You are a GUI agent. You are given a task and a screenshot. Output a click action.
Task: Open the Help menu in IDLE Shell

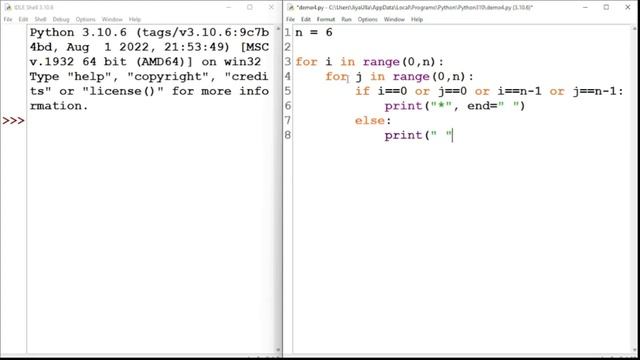click(x=135, y=19)
